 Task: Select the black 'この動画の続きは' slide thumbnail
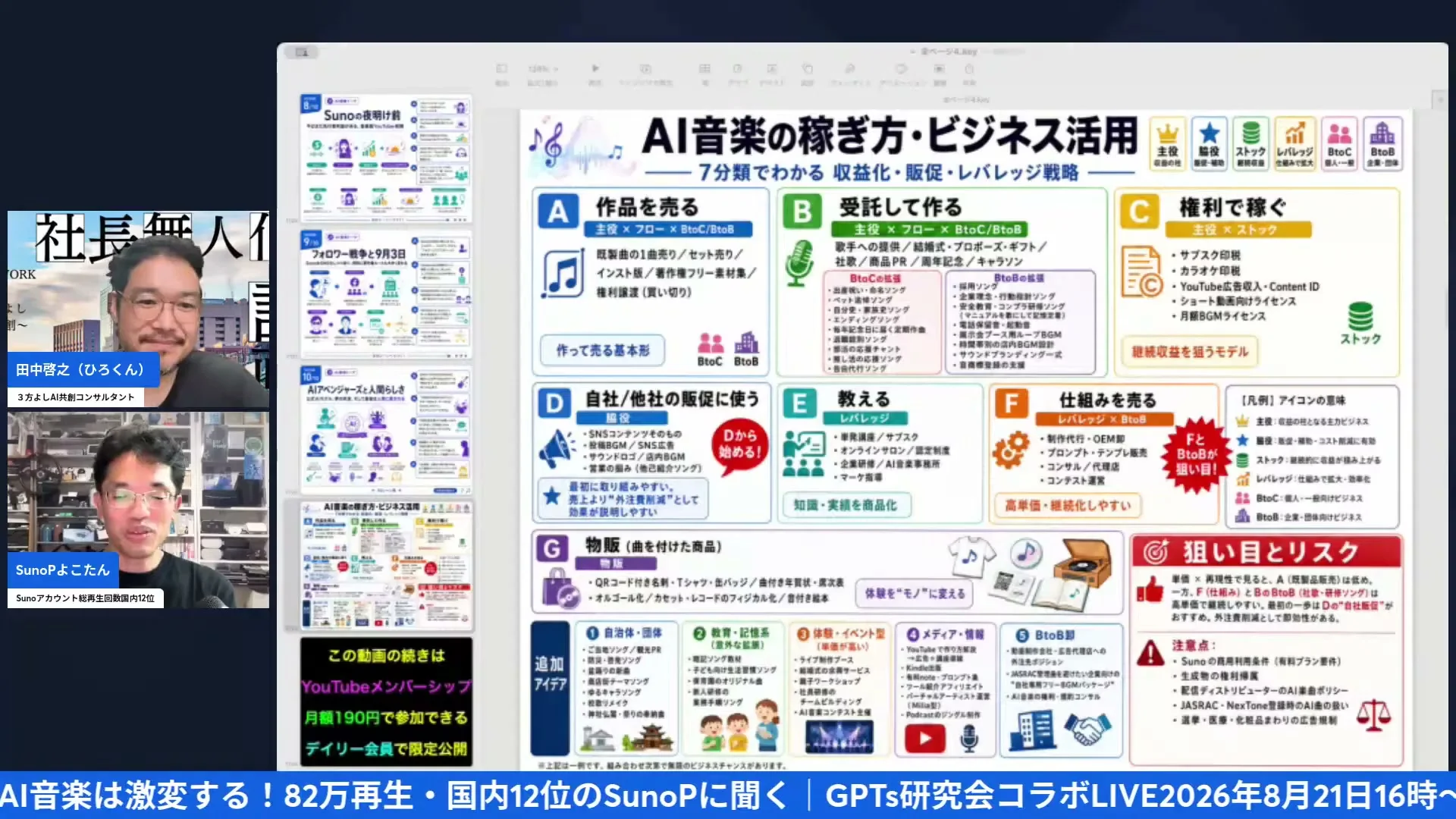point(386,701)
